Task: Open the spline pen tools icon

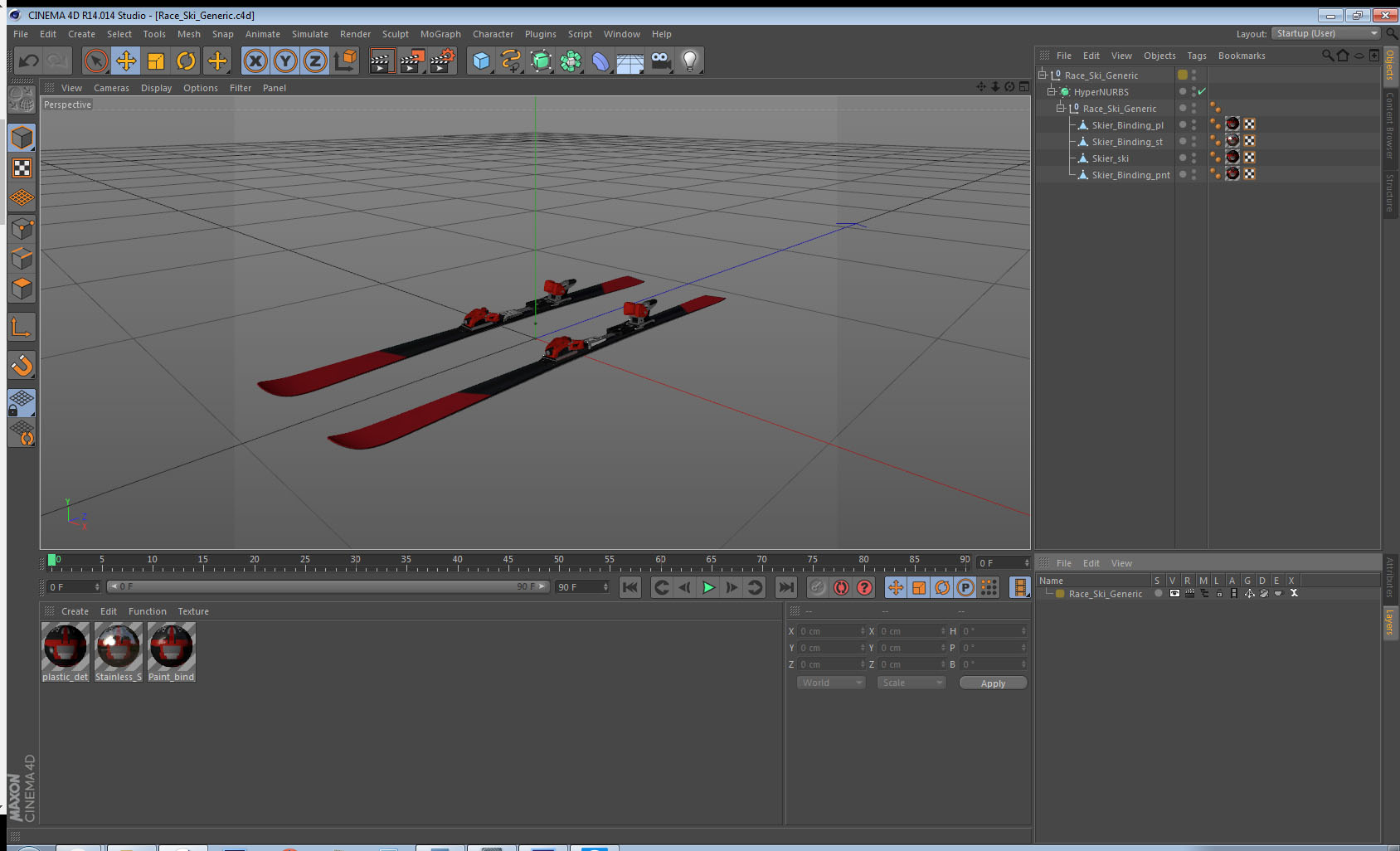Action: point(511,61)
